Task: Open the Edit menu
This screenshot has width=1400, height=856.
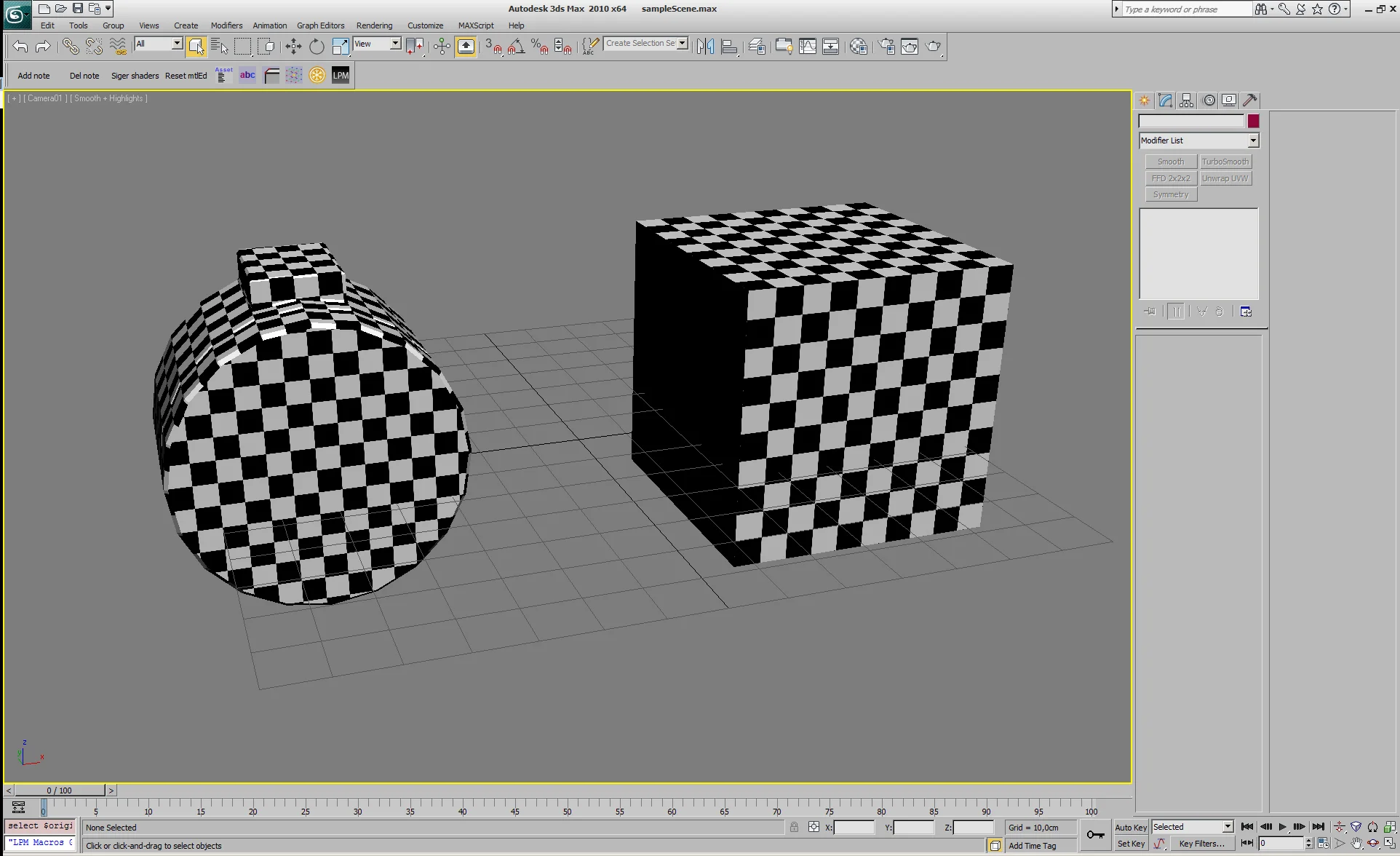Action: pos(47,25)
